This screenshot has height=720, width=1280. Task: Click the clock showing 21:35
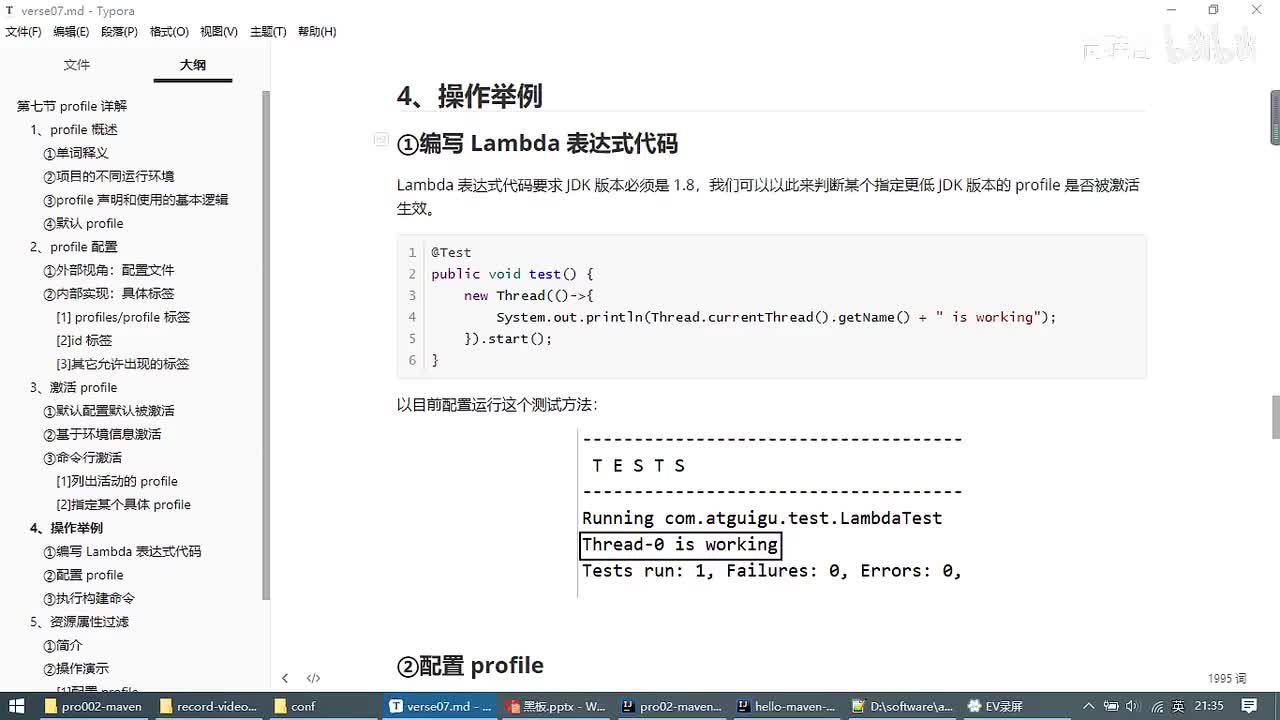pyautogui.click(x=1210, y=706)
